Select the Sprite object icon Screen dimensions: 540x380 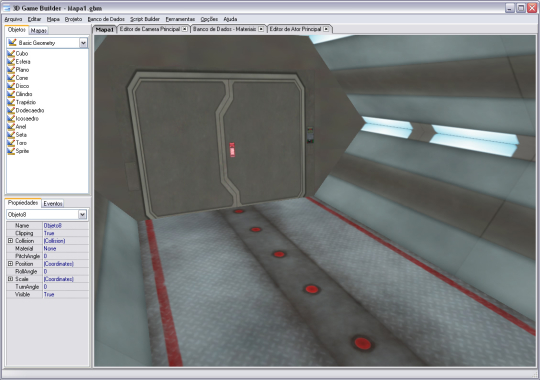(x=11, y=151)
